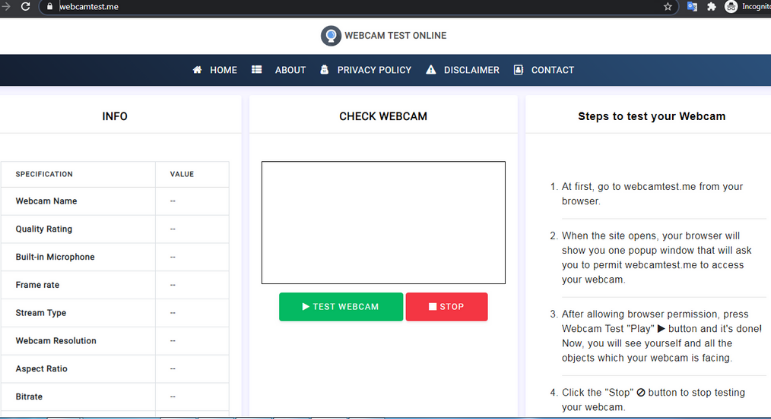Select the Aspect Ratio row label
This screenshot has width=771, height=419.
point(41,369)
